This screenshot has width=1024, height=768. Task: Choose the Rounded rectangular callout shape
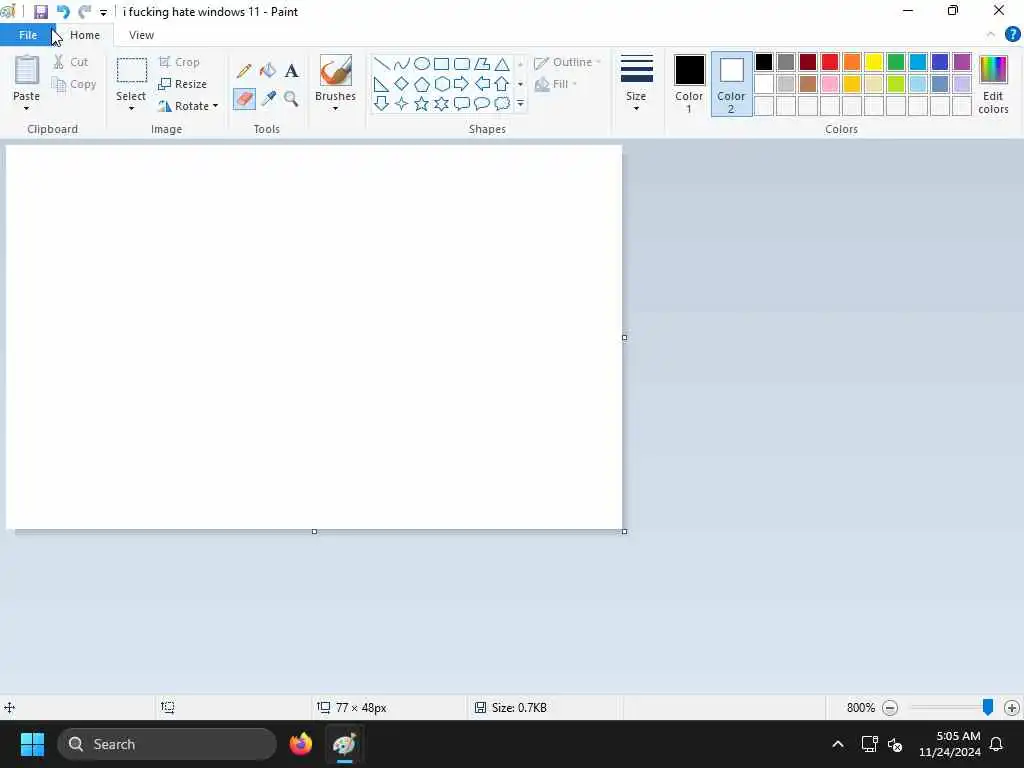coord(462,103)
